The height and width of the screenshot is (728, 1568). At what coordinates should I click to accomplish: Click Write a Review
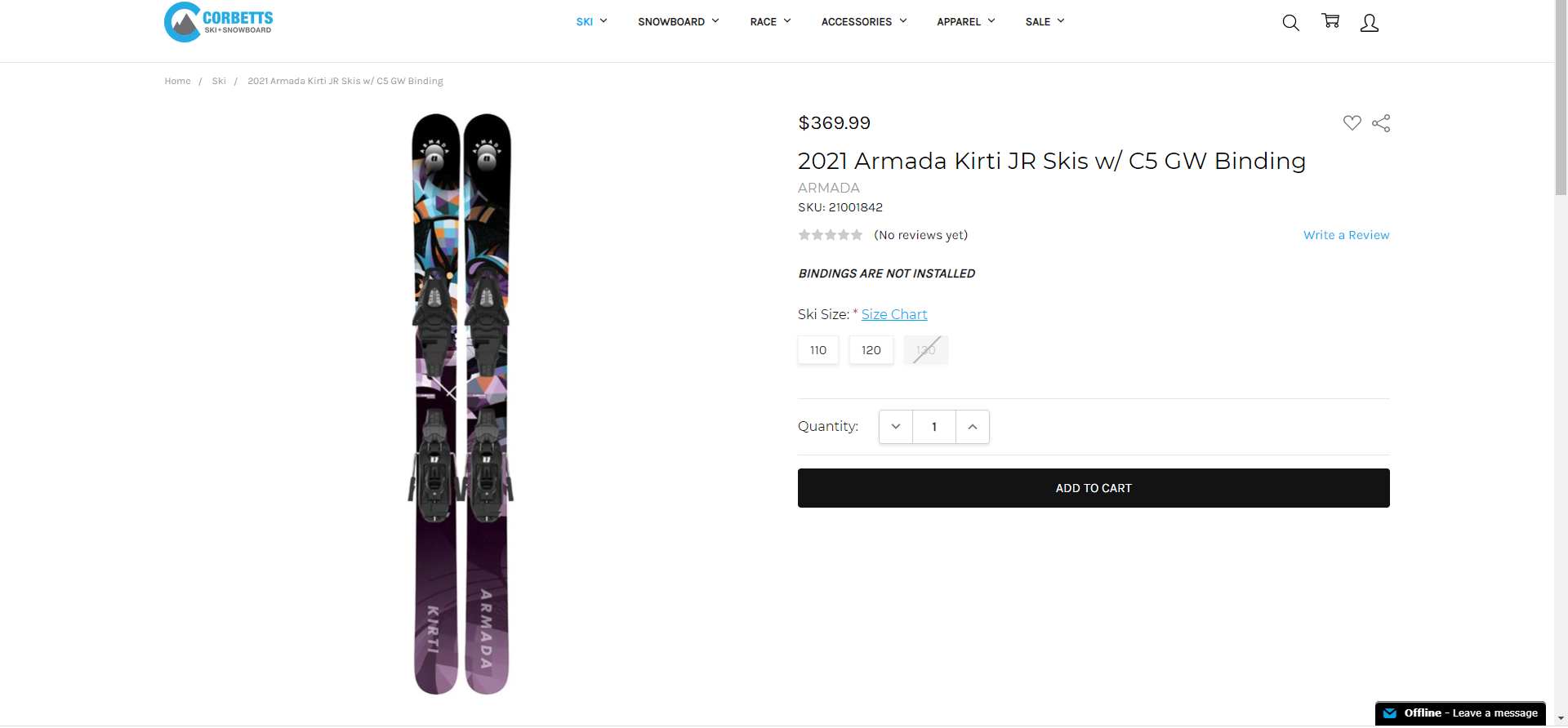pyautogui.click(x=1346, y=235)
